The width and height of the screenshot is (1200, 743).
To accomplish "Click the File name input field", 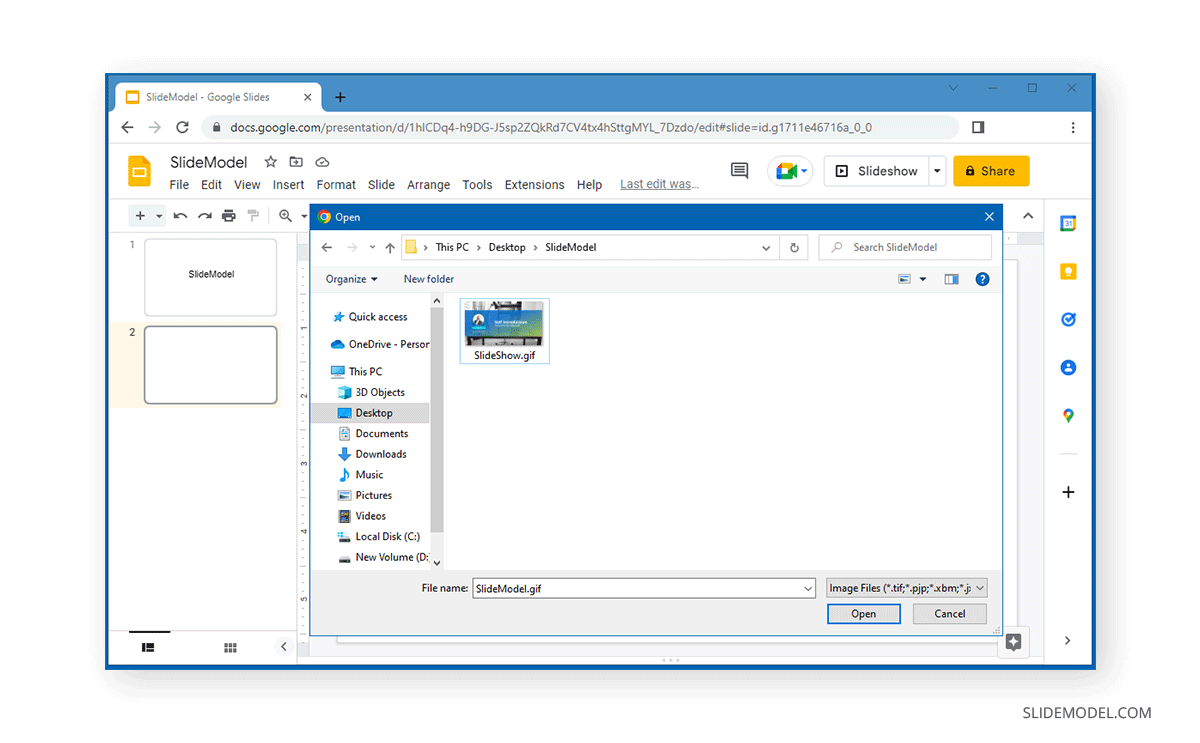I will [644, 589].
